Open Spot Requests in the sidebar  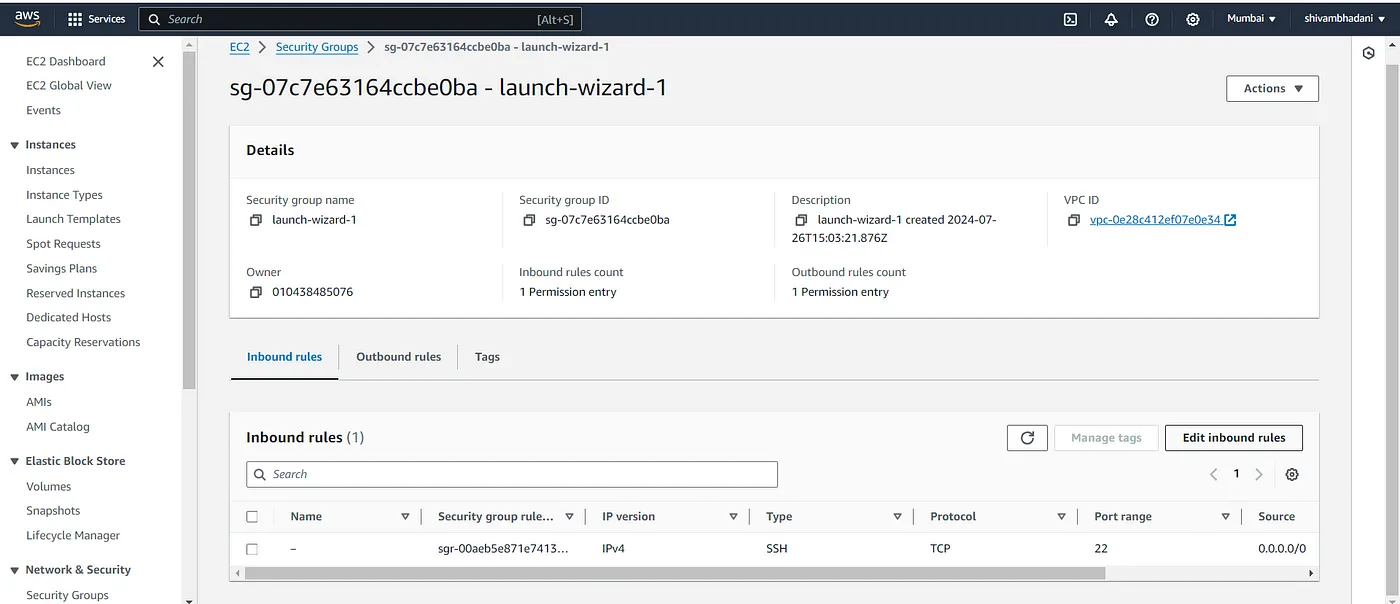tap(63, 245)
